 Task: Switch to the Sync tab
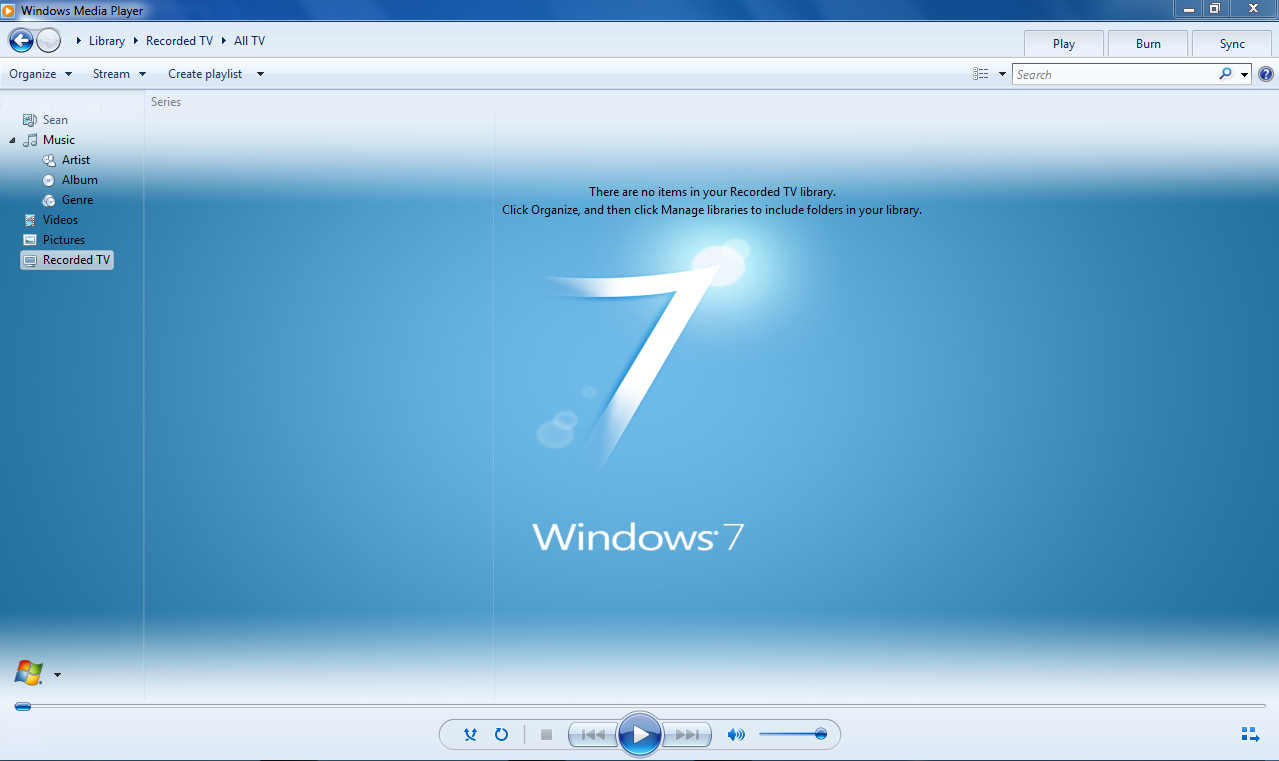point(1232,44)
